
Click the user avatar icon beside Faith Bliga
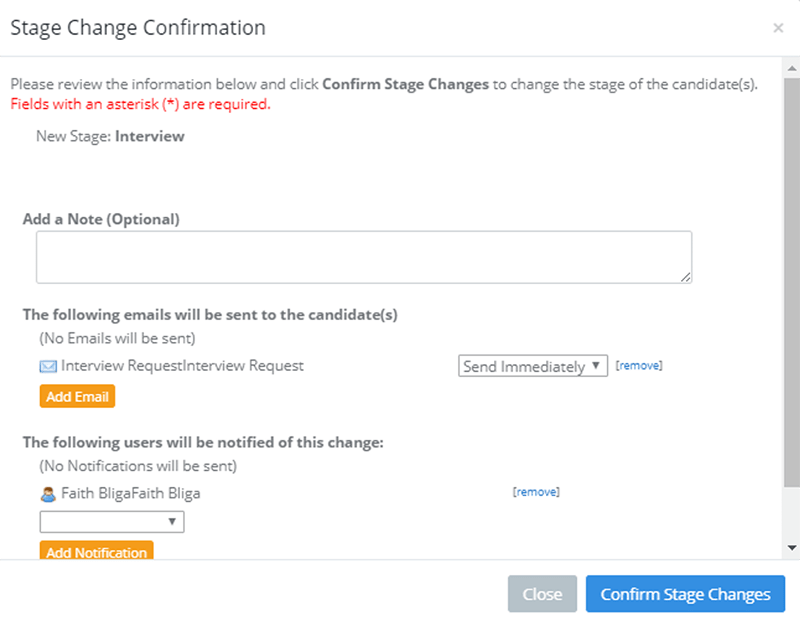click(46, 492)
